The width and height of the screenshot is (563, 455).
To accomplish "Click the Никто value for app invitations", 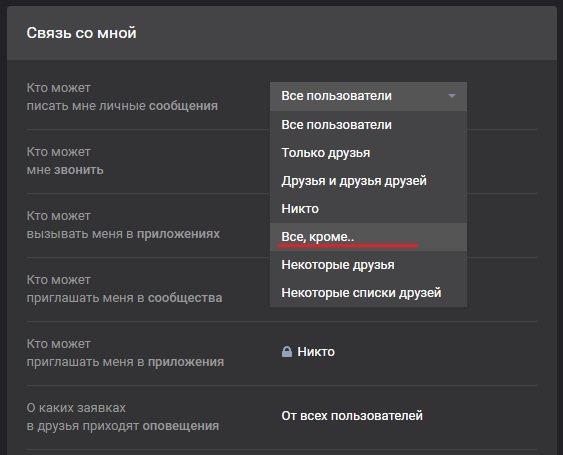I will pyautogui.click(x=316, y=352).
